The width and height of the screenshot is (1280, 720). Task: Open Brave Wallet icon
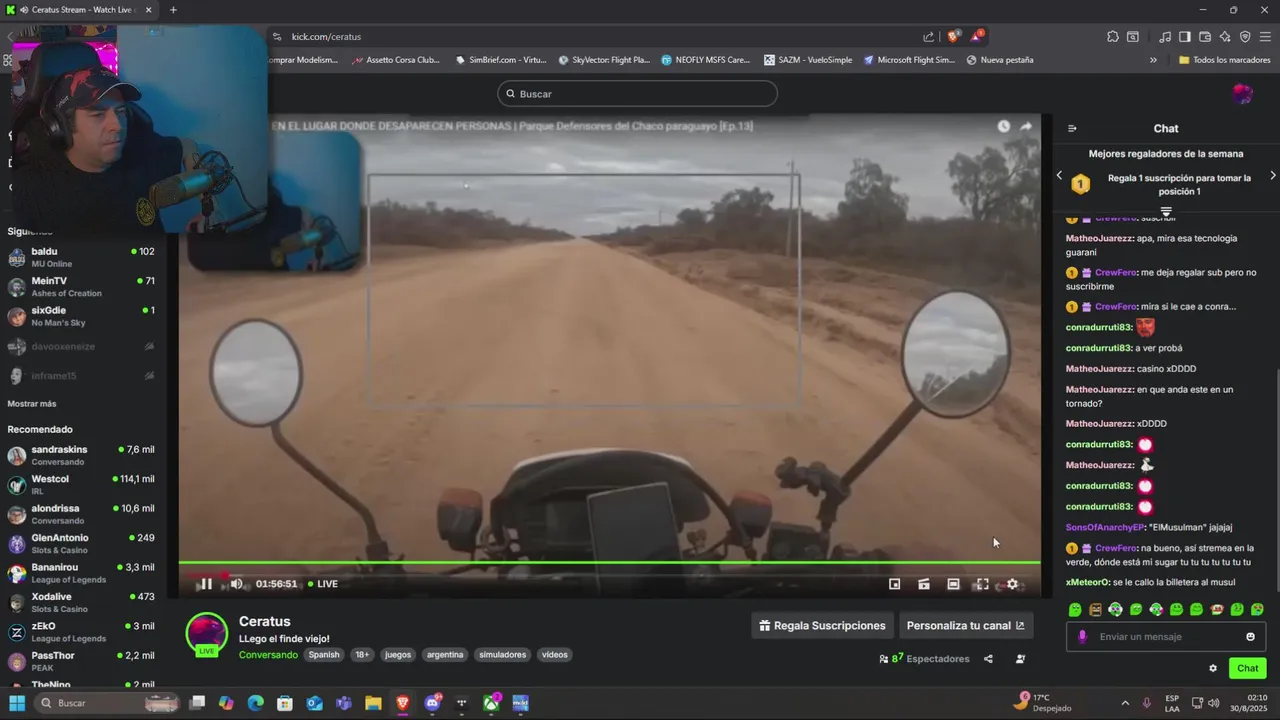[x=1205, y=37]
